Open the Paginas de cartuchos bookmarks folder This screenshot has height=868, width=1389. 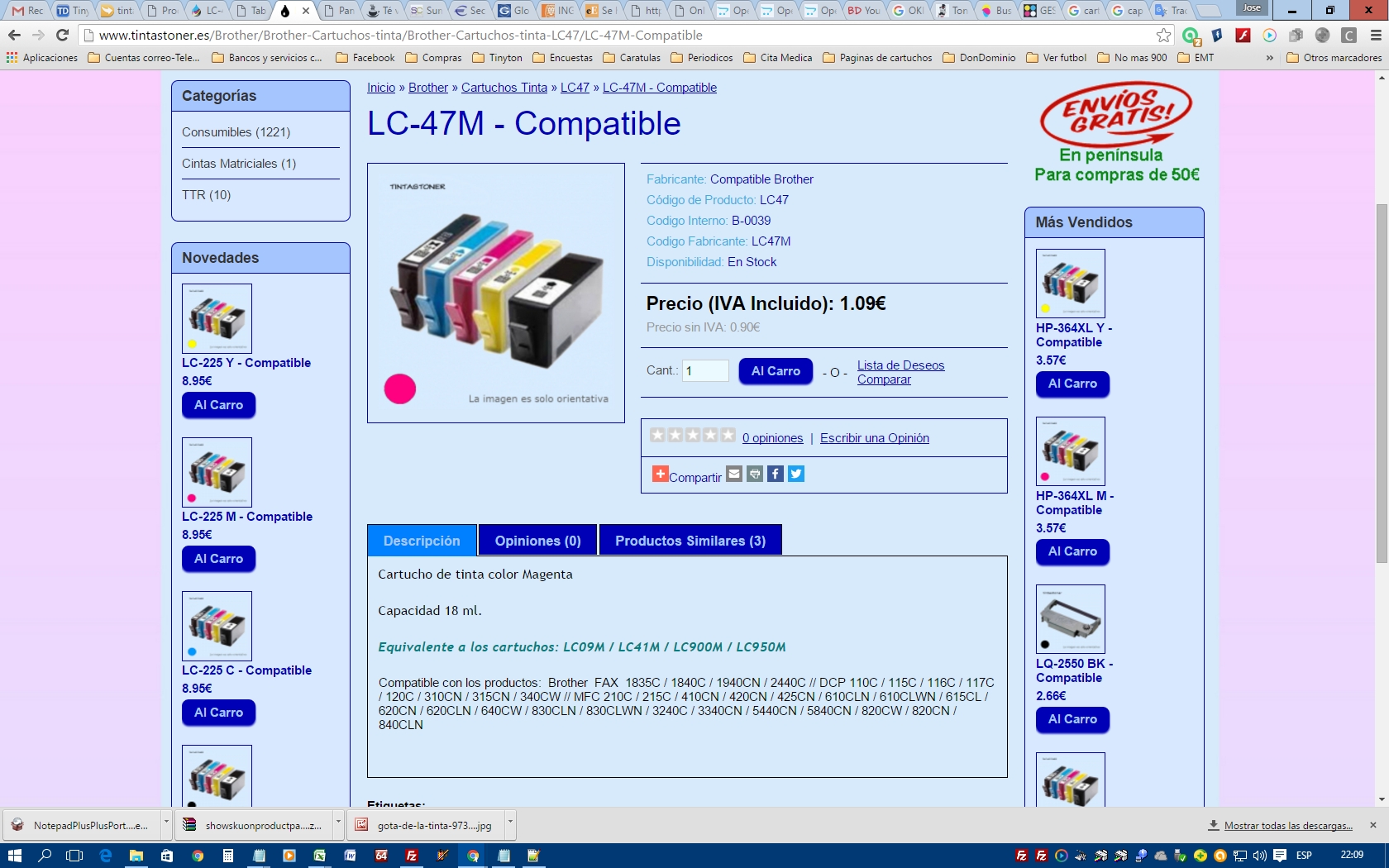coord(877,58)
